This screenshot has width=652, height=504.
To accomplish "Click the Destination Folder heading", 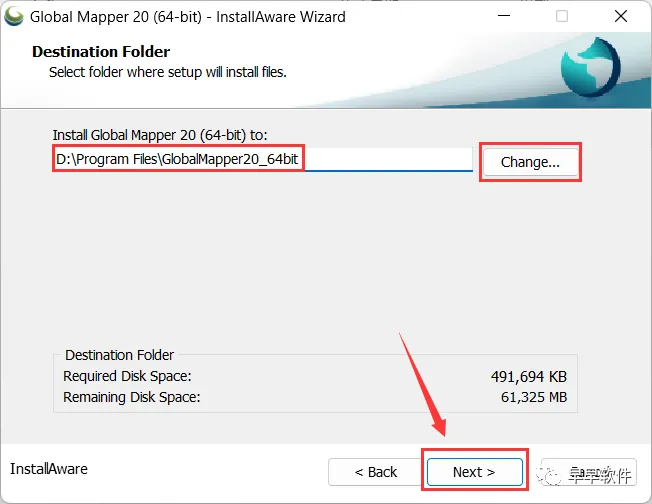I will point(101,52).
